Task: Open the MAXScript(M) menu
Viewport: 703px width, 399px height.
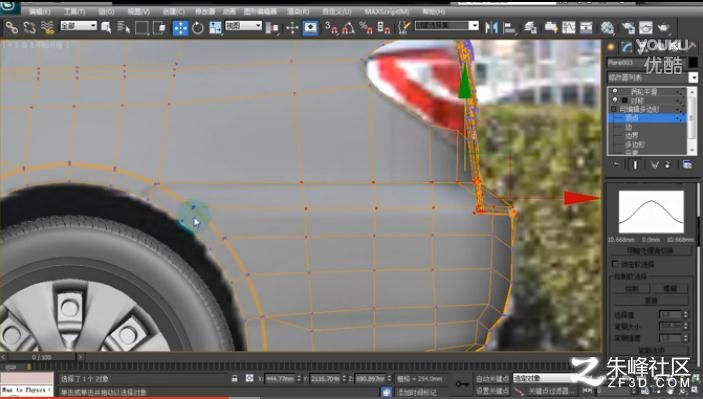Action: click(387, 11)
